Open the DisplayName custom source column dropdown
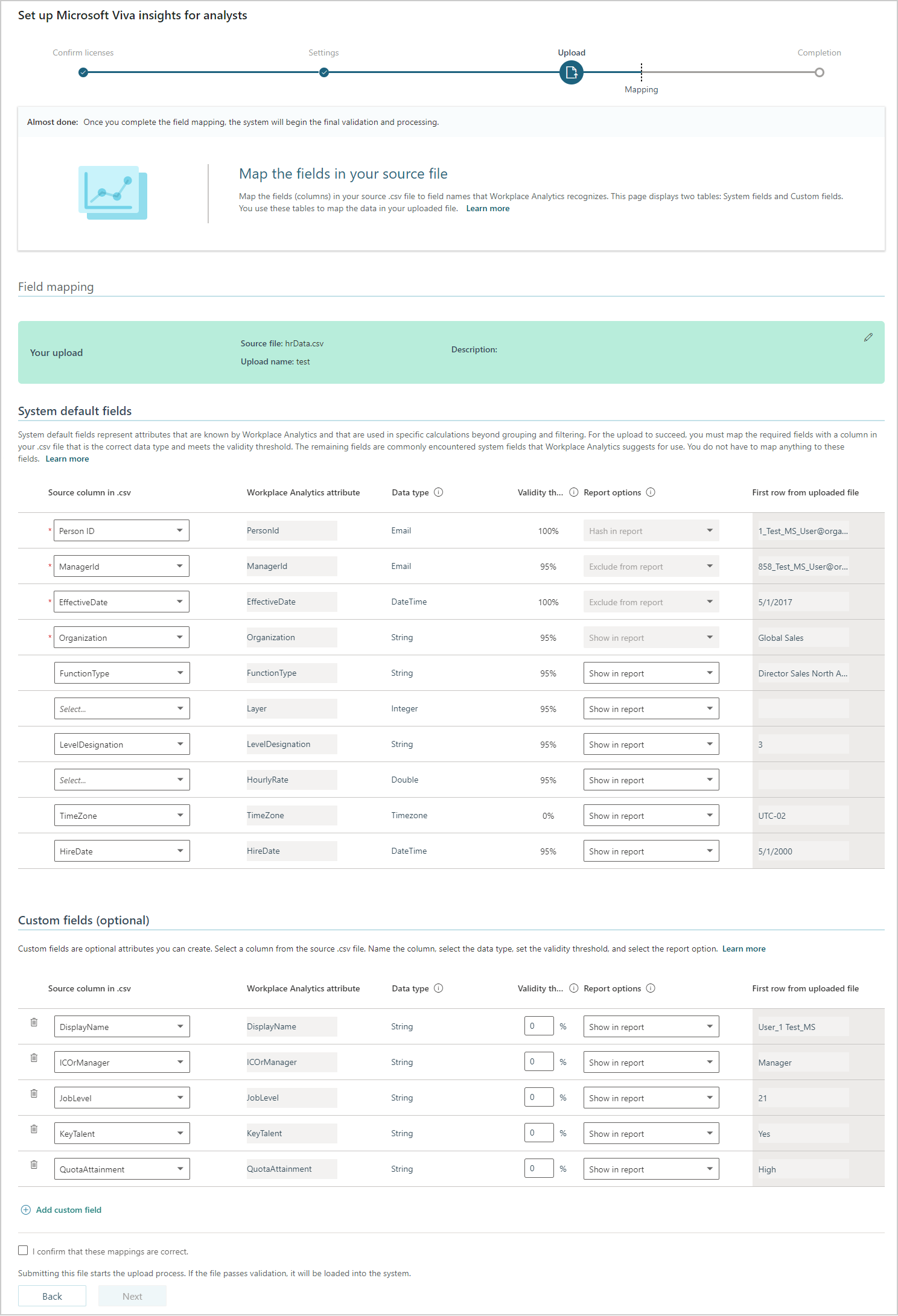Screen dimensions: 898x1316 [x=122, y=1026]
